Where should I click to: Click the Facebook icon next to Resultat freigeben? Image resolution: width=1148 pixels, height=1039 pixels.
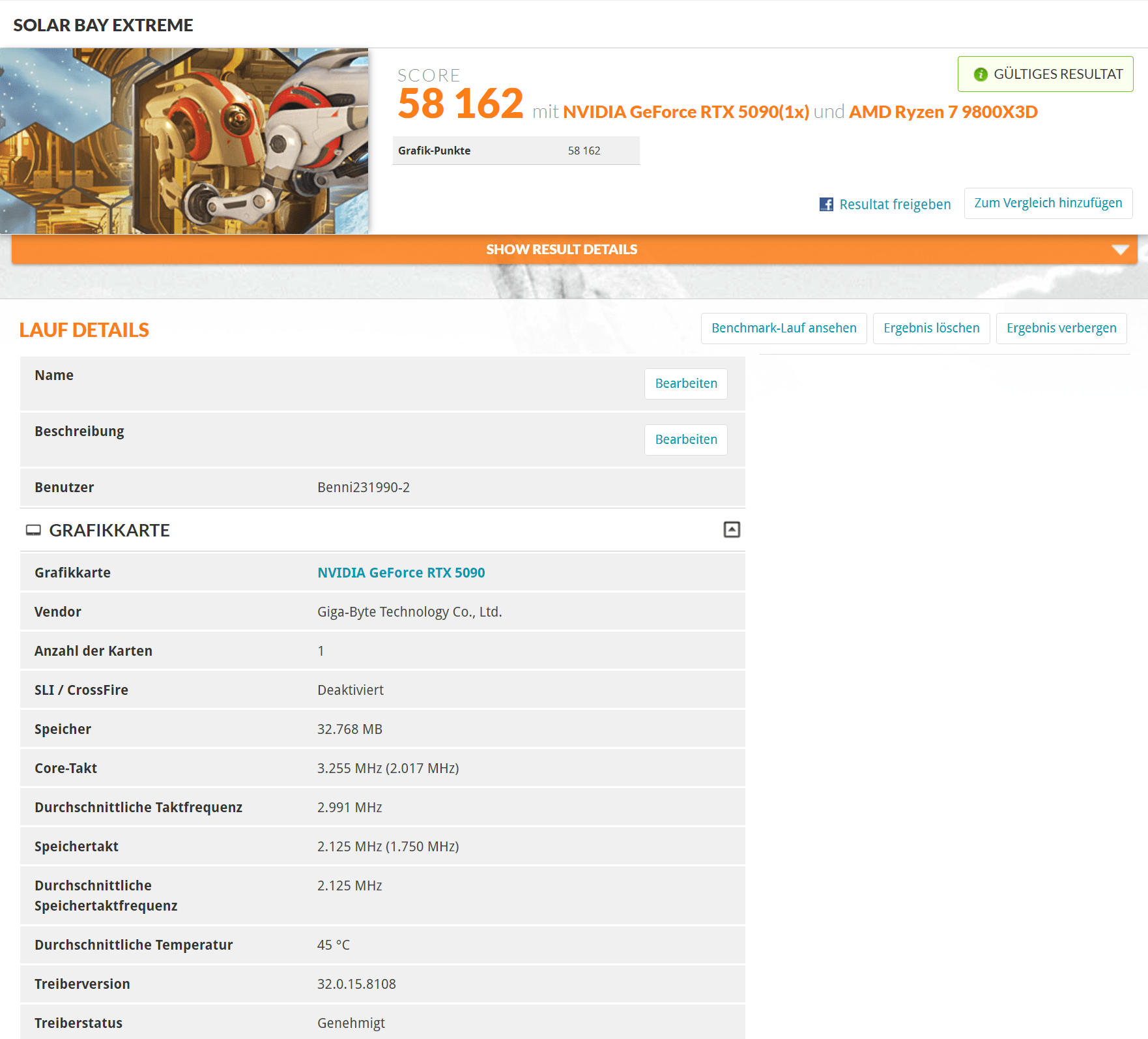[826, 205]
